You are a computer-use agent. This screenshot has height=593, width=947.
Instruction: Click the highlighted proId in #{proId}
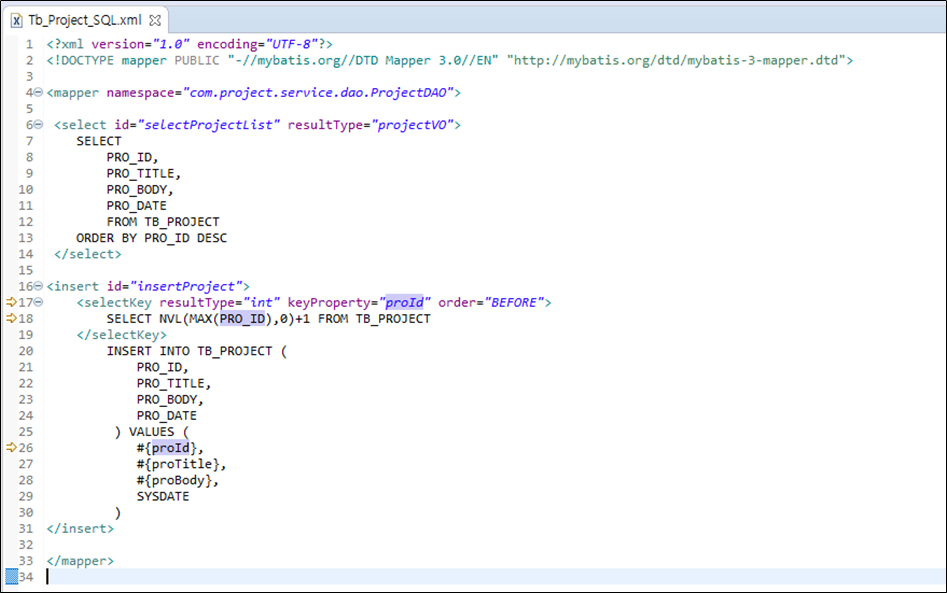click(170, 447)
